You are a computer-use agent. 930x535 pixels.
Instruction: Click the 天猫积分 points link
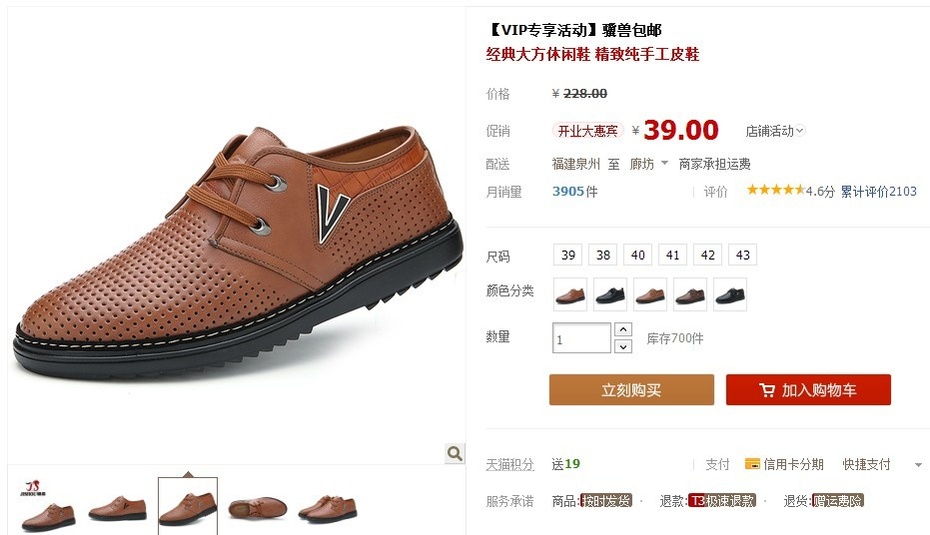click(x=509, y=464)
